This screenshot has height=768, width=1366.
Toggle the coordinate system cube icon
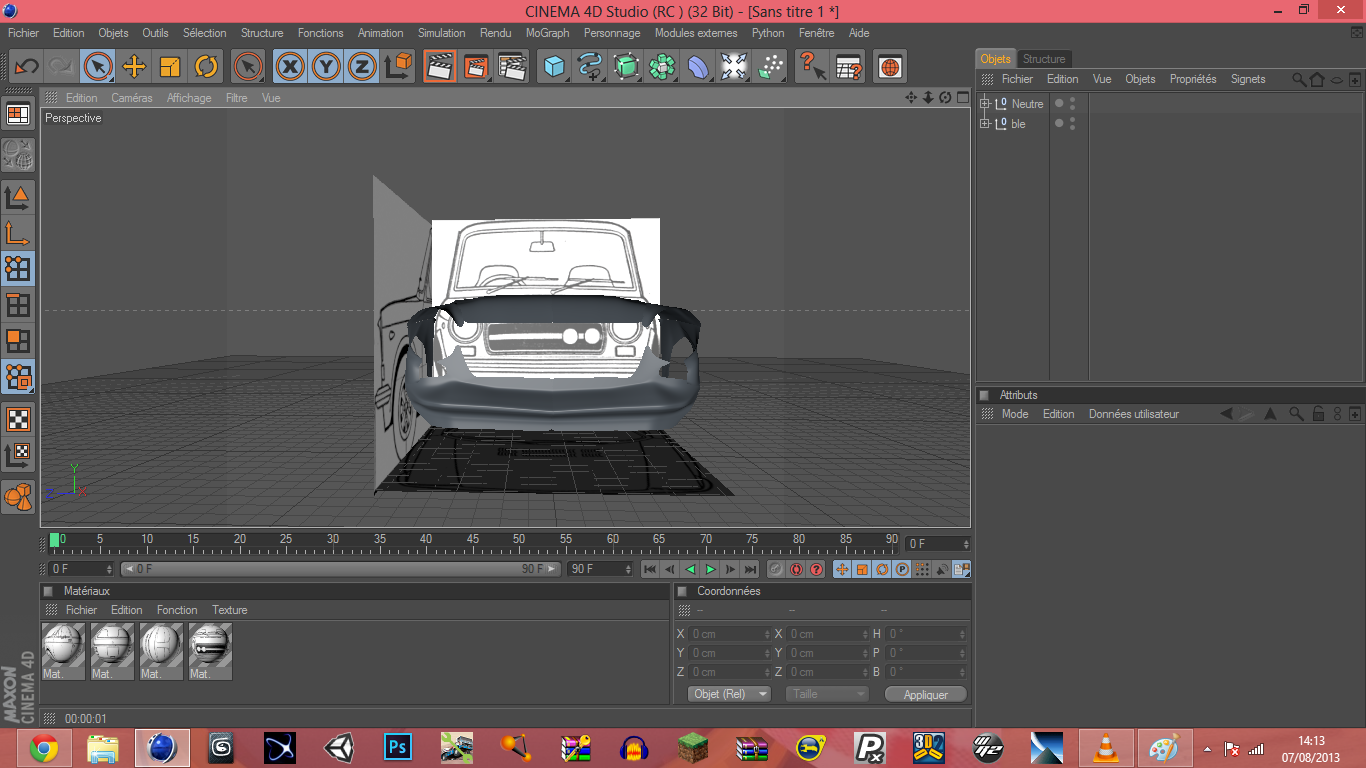(x=399, y=67)
